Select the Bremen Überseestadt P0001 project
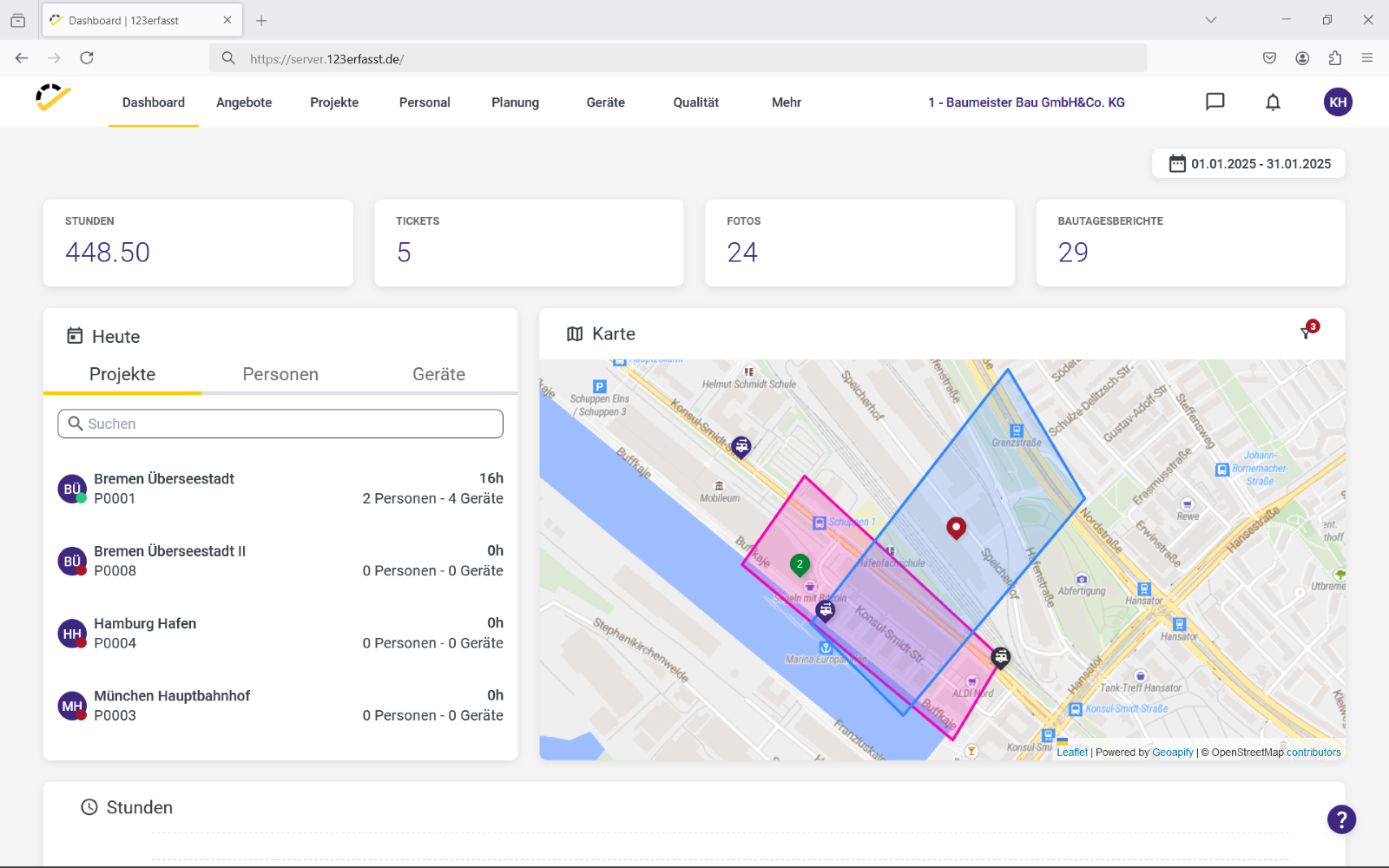Screen dimensions: 1389x868 click(280, 489)
